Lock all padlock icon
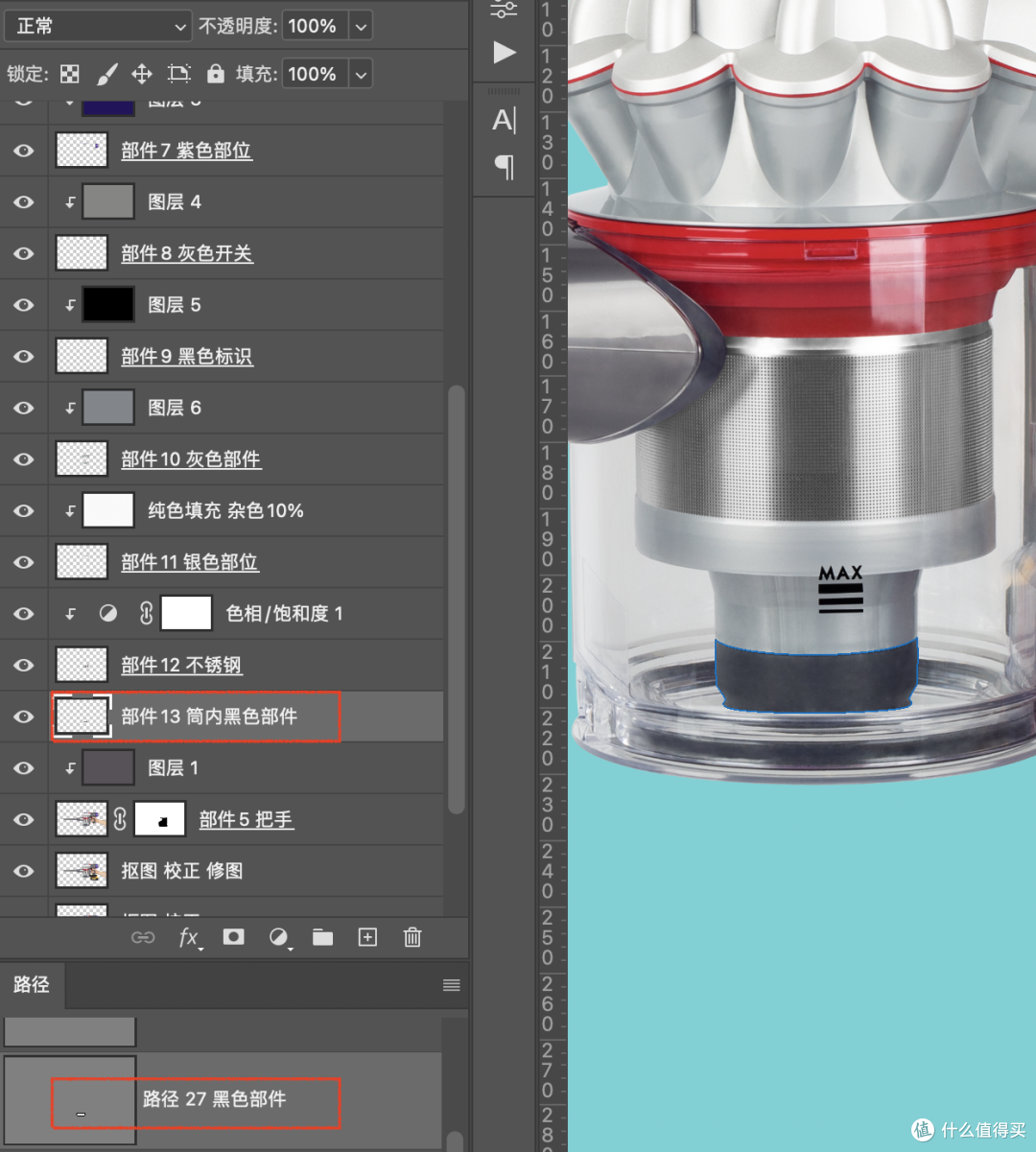The image size is (1036, 1152). click(x=216, y=74)
